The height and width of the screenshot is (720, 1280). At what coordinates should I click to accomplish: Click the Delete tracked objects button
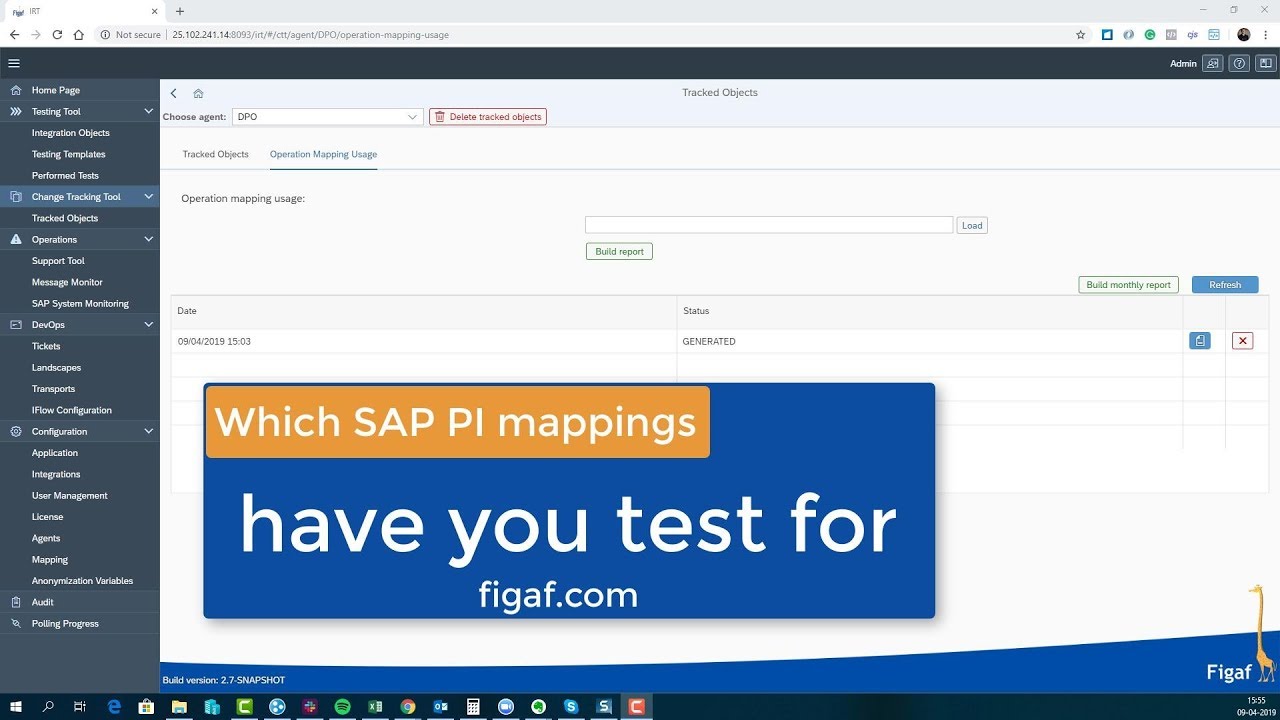[488, 117]
